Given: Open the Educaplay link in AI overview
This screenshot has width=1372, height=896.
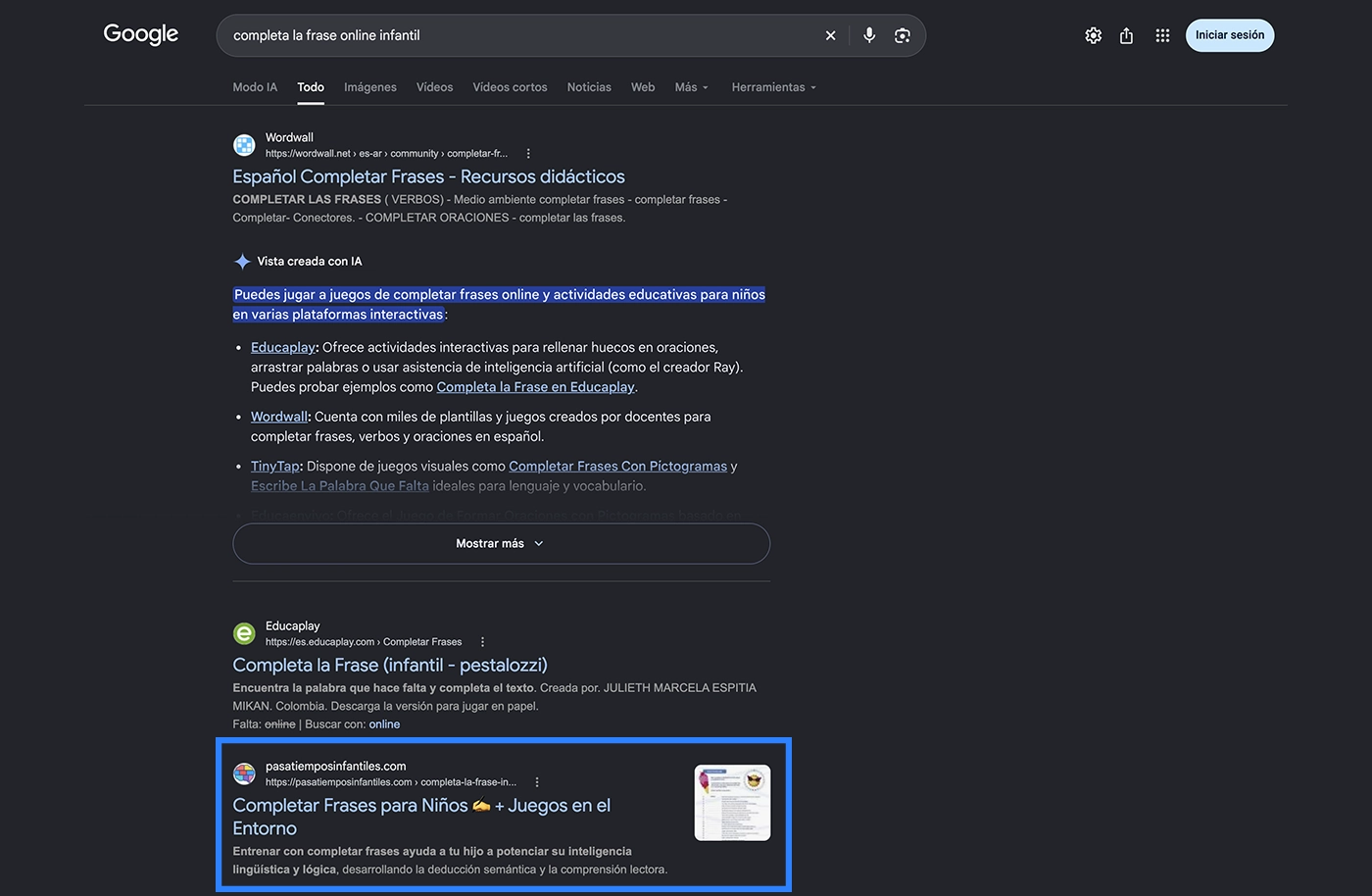Looking at the screenshot, I should (x=283, y=347).
